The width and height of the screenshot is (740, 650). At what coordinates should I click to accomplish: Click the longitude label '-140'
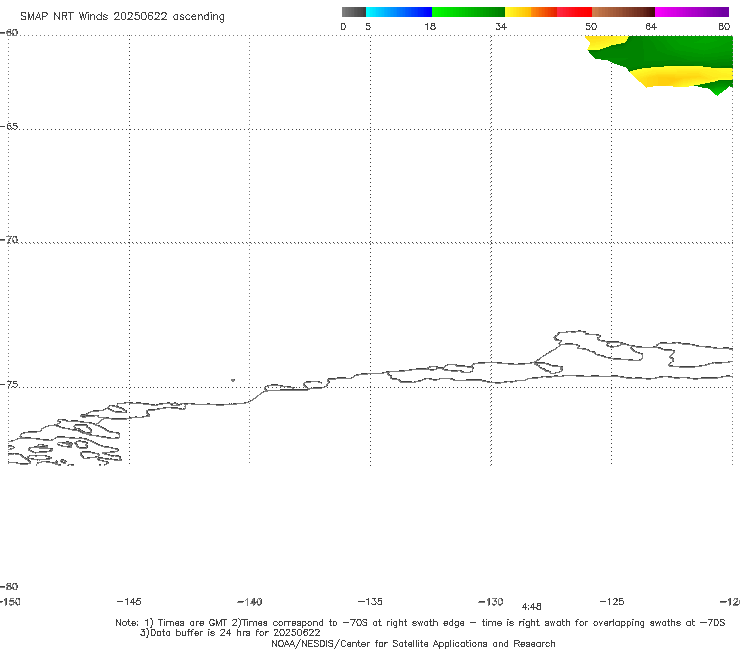click(x=250, y=602)
